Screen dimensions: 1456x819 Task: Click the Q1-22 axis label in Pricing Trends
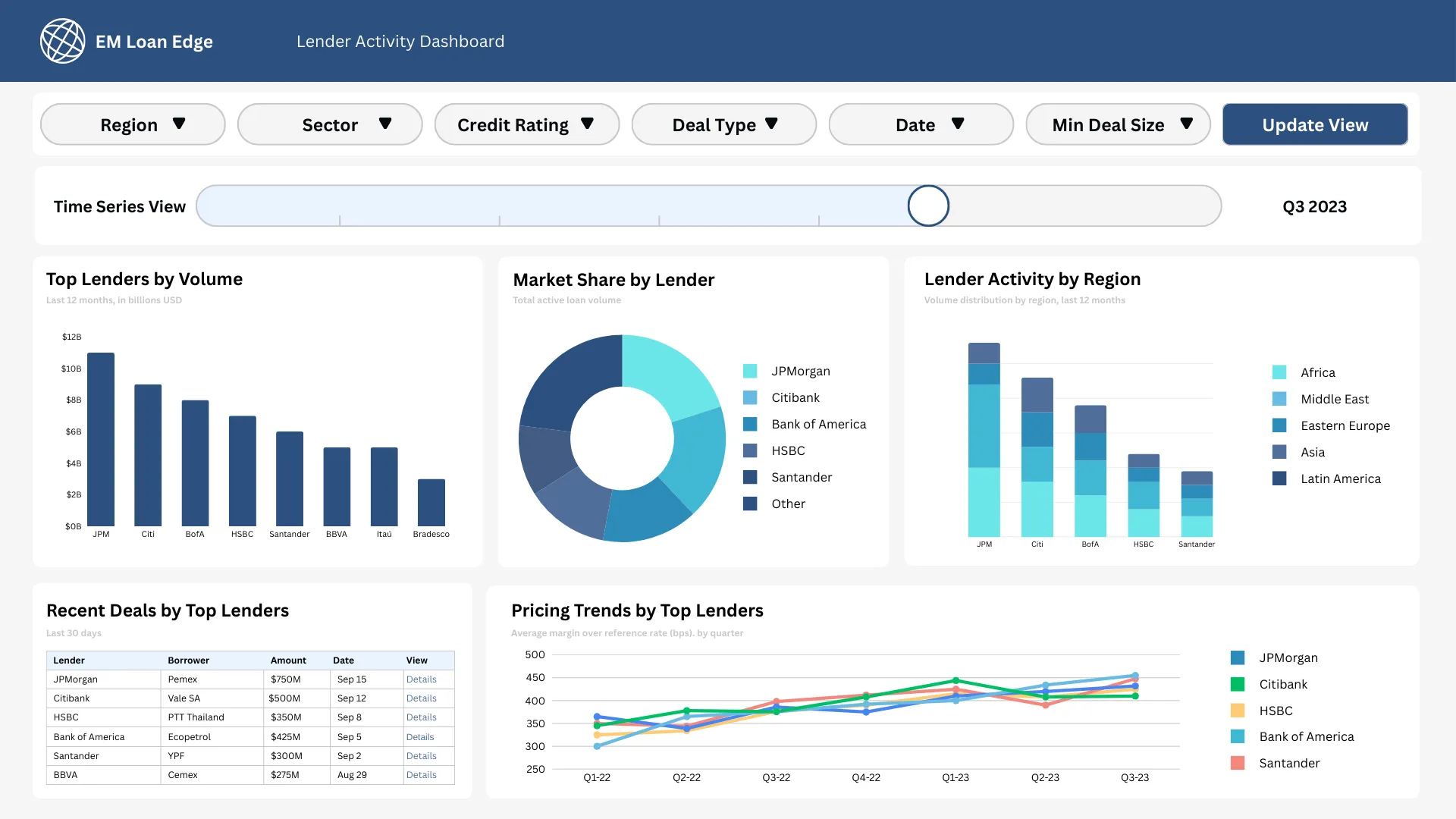[597, 778]
